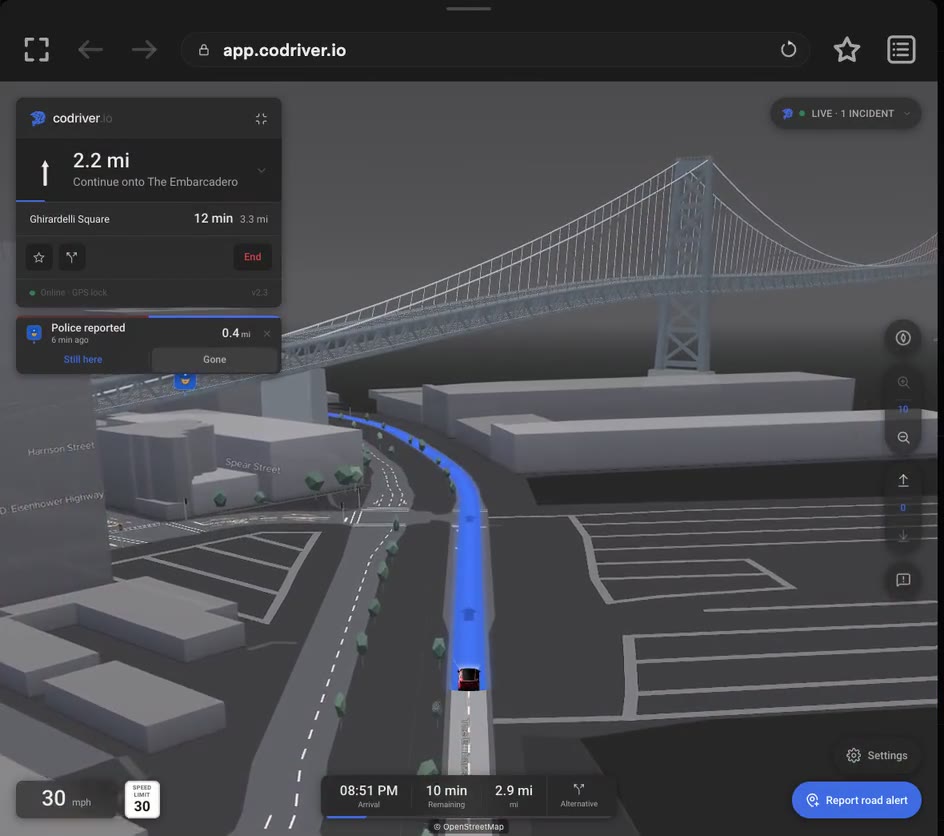
Task: Tilt the map down with arrow
Action: tap(903, 535)
